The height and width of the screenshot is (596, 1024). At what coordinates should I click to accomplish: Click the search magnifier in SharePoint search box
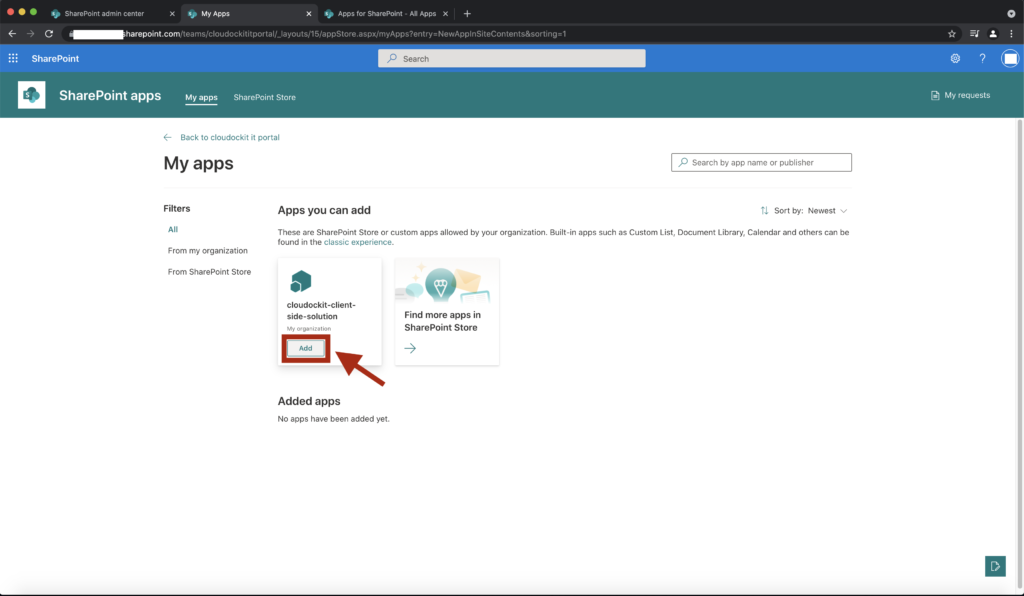click(x=392, y=58)
